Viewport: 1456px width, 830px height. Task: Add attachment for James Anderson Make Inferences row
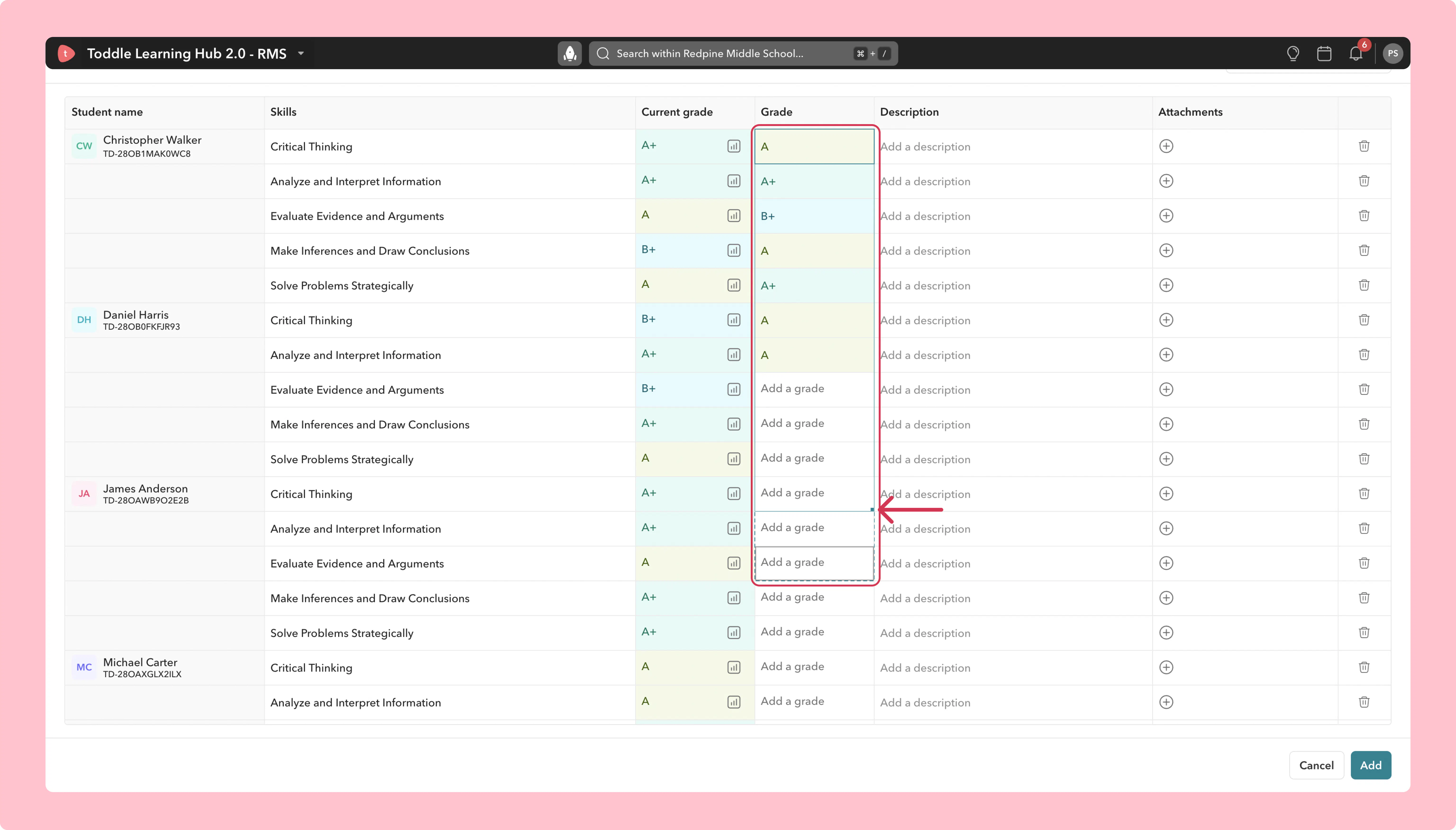1166,598
